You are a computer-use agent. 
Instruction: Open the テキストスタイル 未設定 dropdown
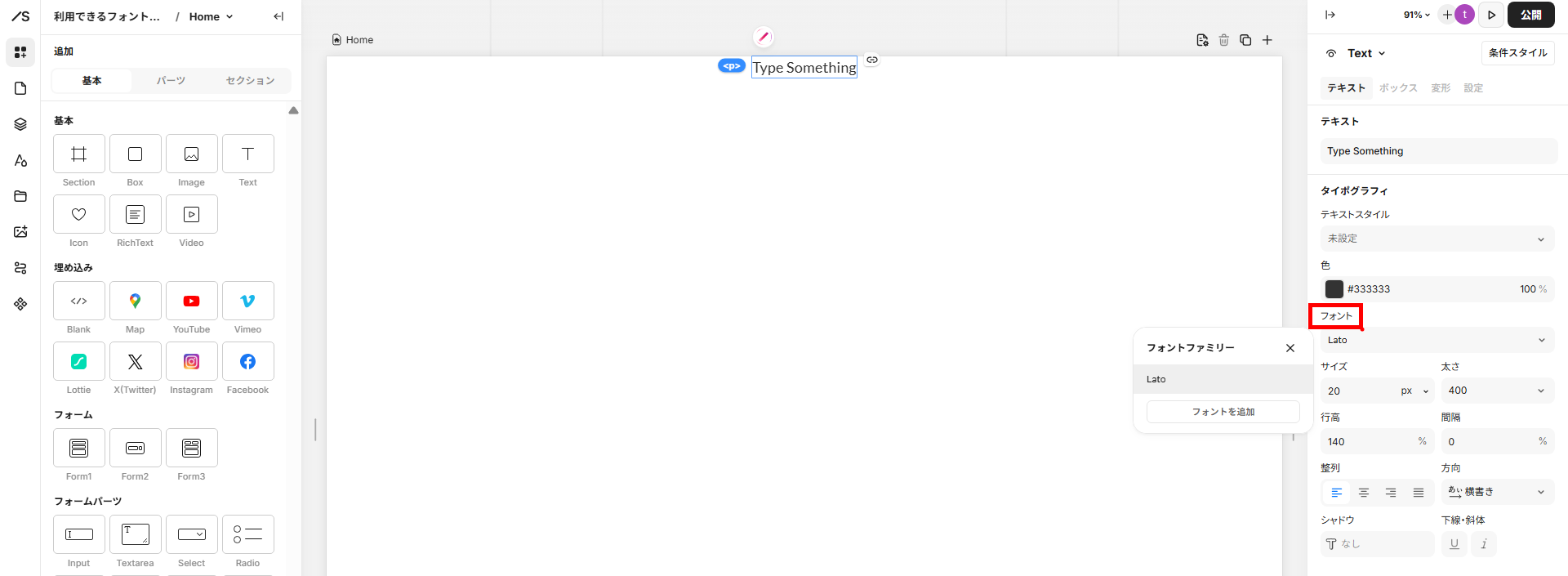[x=1437, y=239]
